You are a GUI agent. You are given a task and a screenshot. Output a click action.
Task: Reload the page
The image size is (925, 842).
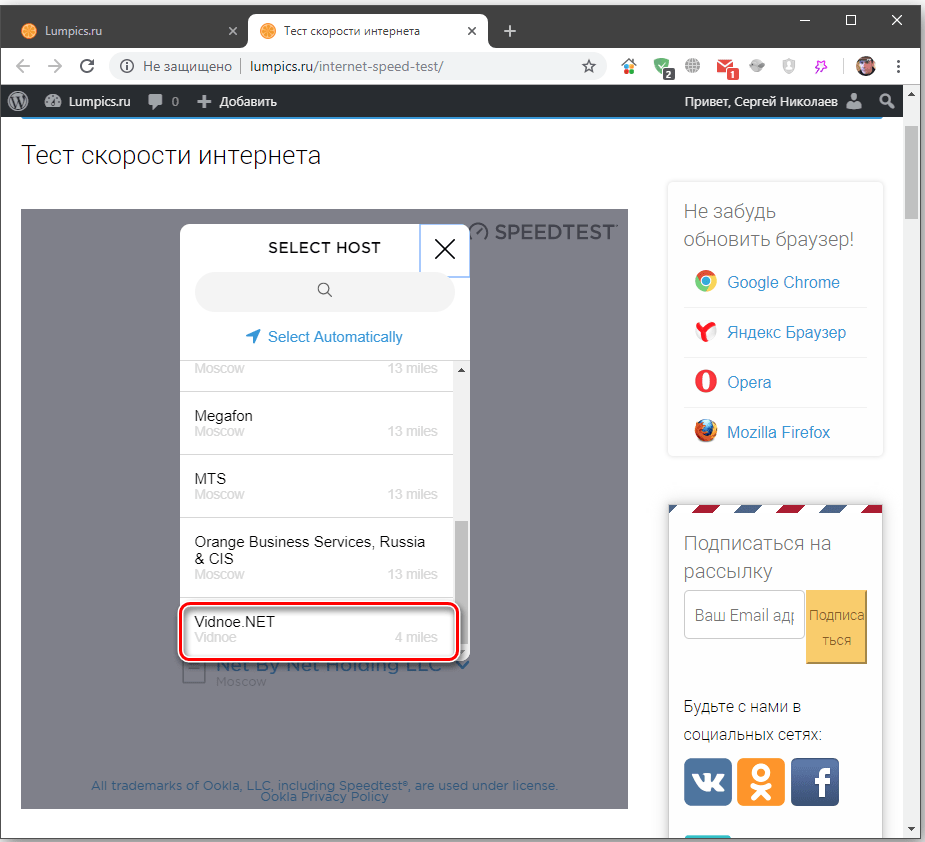click(87, 66)
